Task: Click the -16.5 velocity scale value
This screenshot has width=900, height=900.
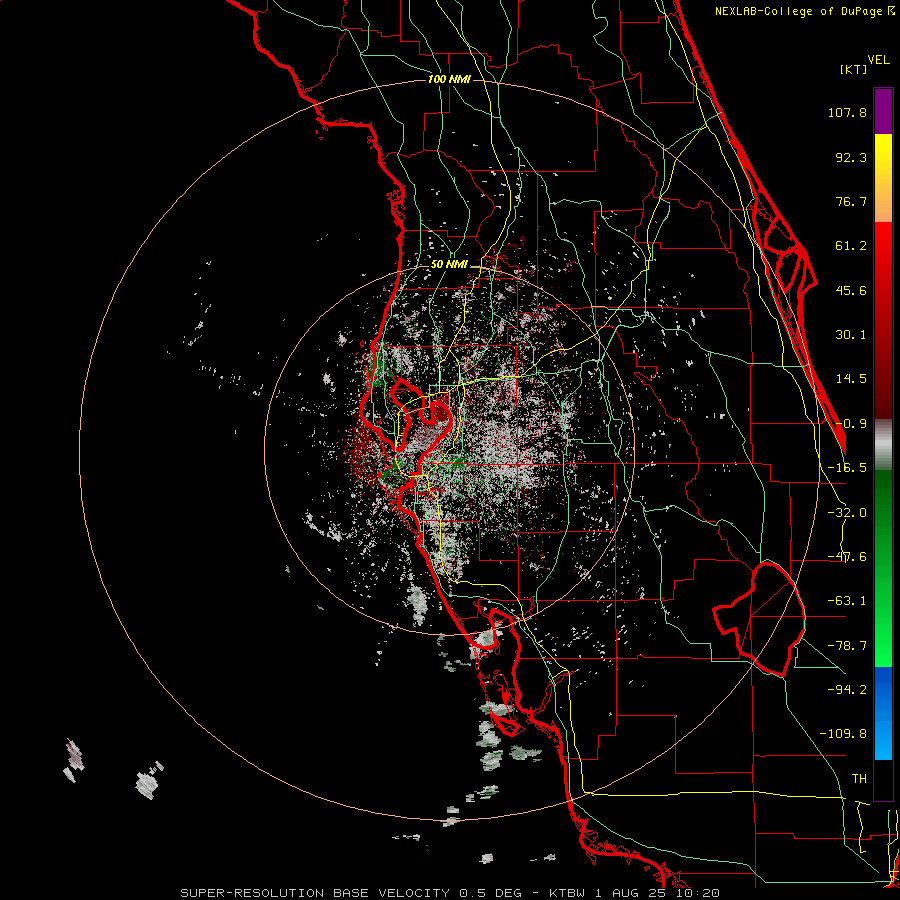Action: (847, 468)
